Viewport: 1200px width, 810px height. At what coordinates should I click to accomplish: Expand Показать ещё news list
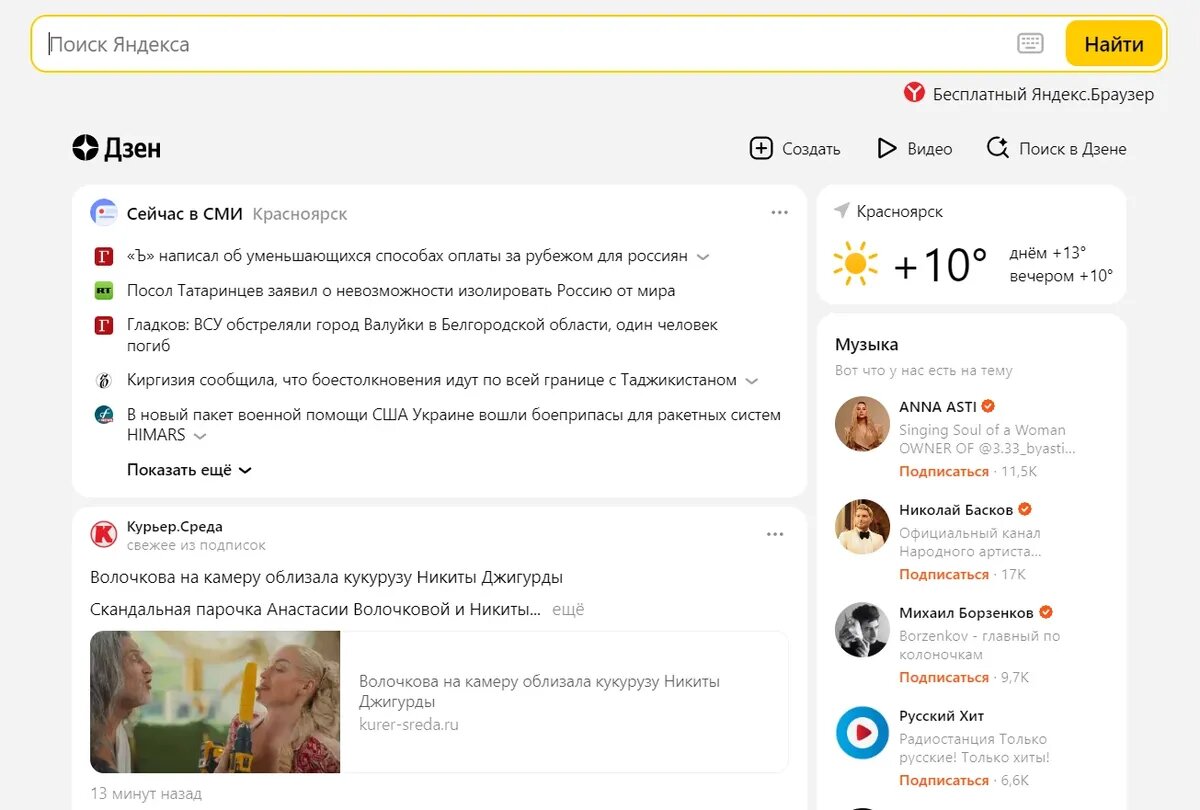pos(189,470)
